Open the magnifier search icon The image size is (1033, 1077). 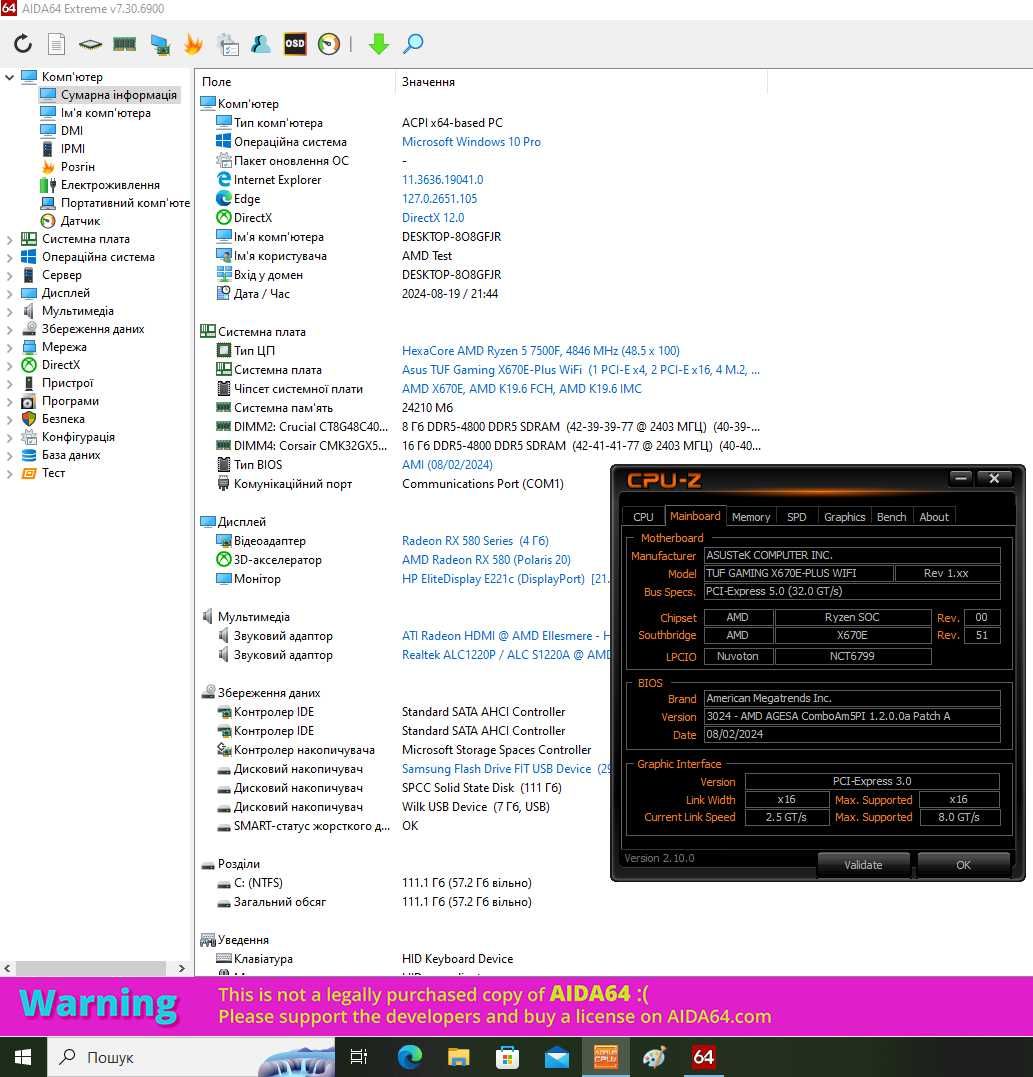(x=413, y=44)
